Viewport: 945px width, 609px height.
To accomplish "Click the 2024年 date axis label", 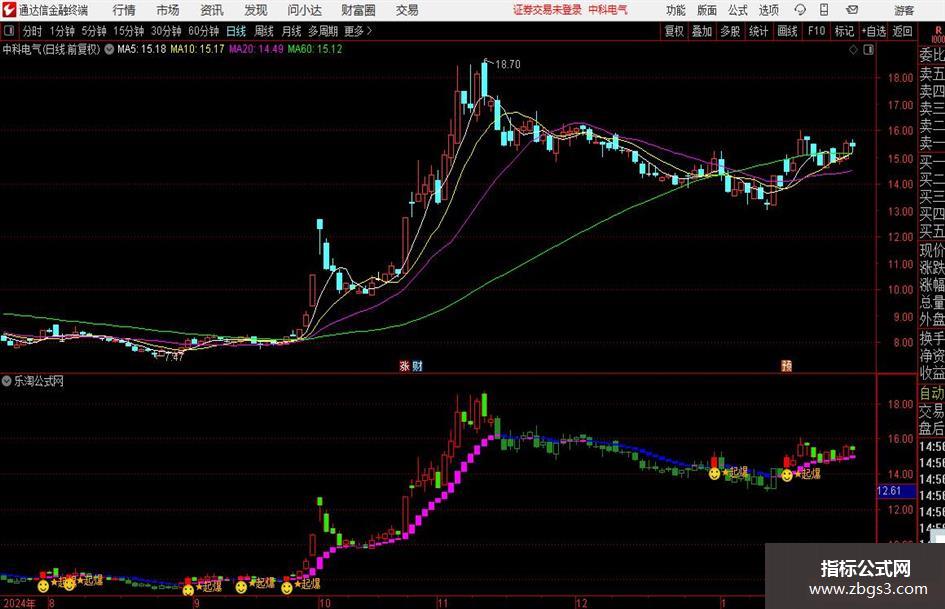I will pyautogui.click(x=19, y=602).
